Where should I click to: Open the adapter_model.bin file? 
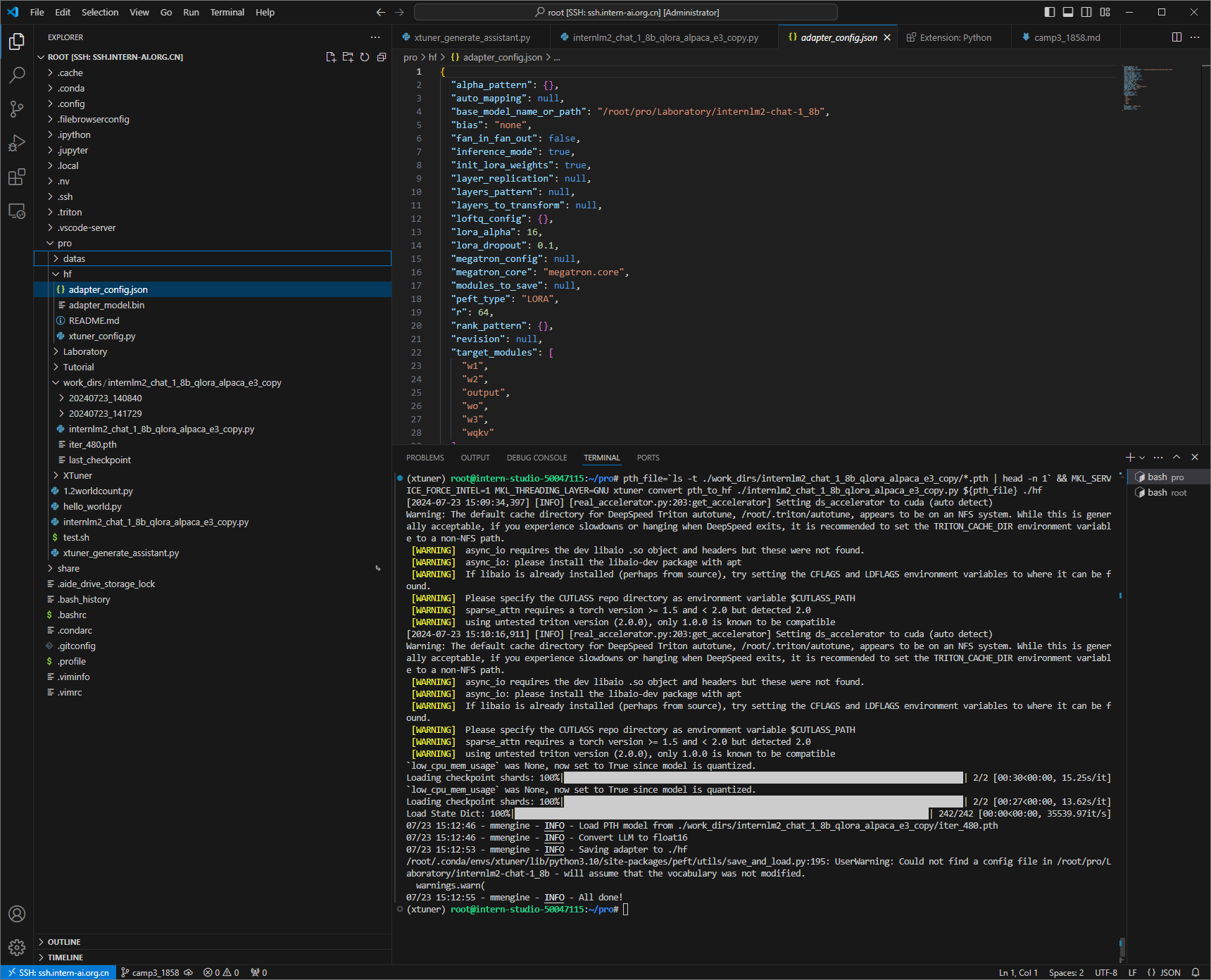pyautogui.click(x=213, y=305)
